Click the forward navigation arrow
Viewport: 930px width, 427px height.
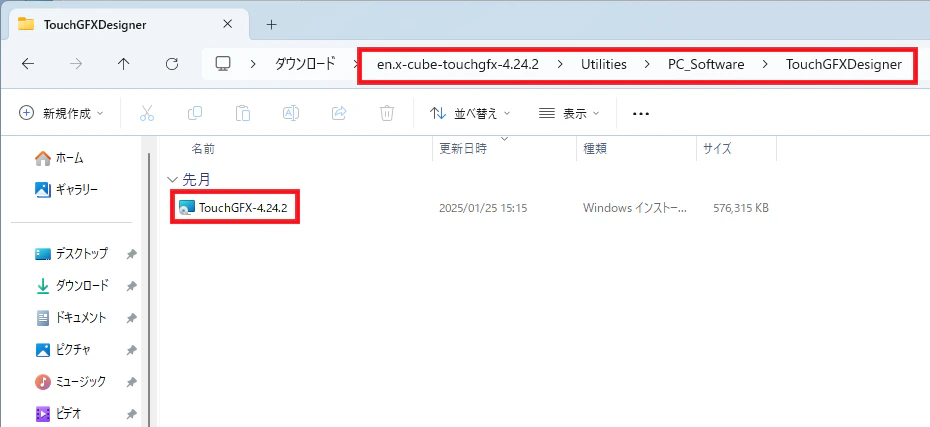(76, 64)
